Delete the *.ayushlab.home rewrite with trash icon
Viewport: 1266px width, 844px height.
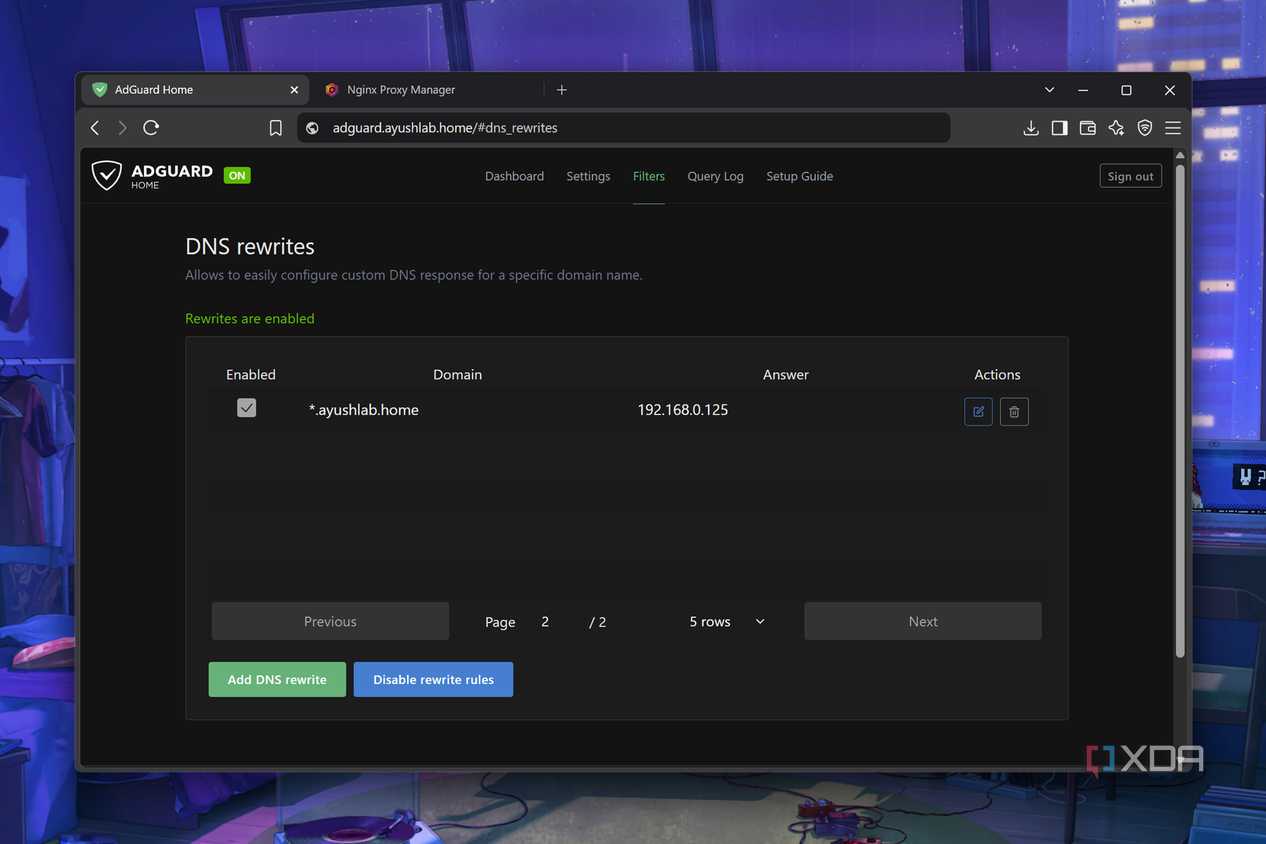pyautogui.click(x=1014, y=412)
